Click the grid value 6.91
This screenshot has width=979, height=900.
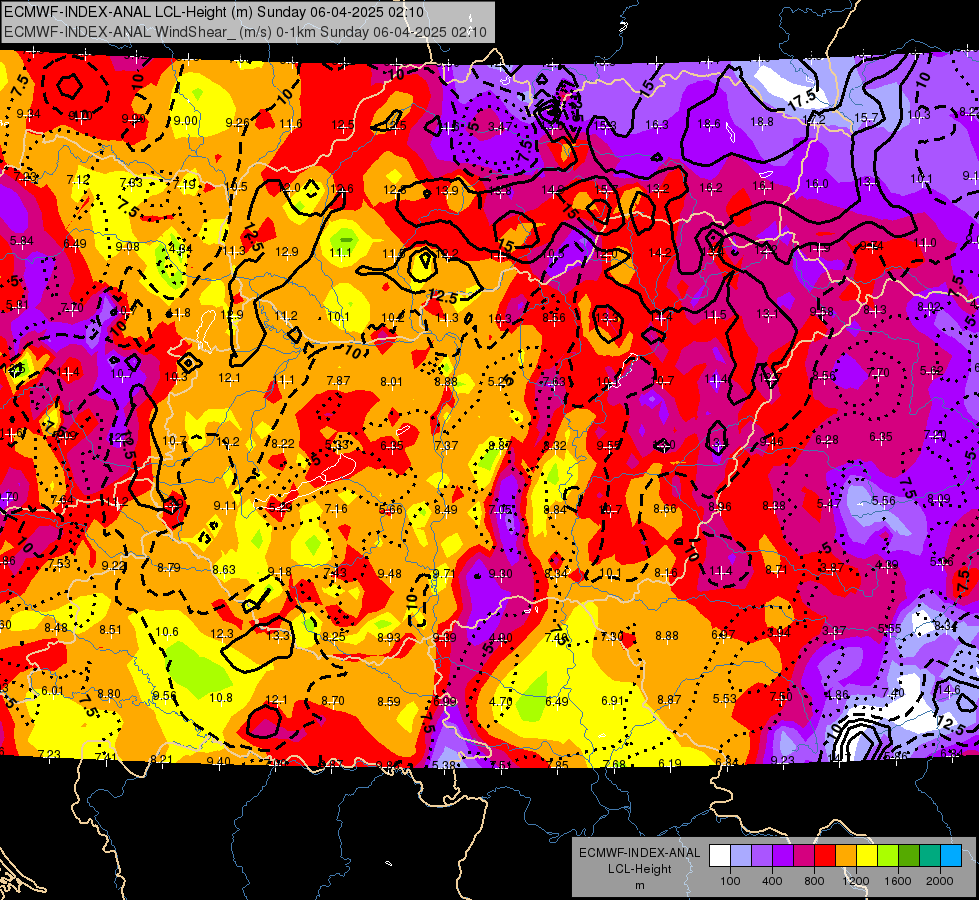click(613, 701)
